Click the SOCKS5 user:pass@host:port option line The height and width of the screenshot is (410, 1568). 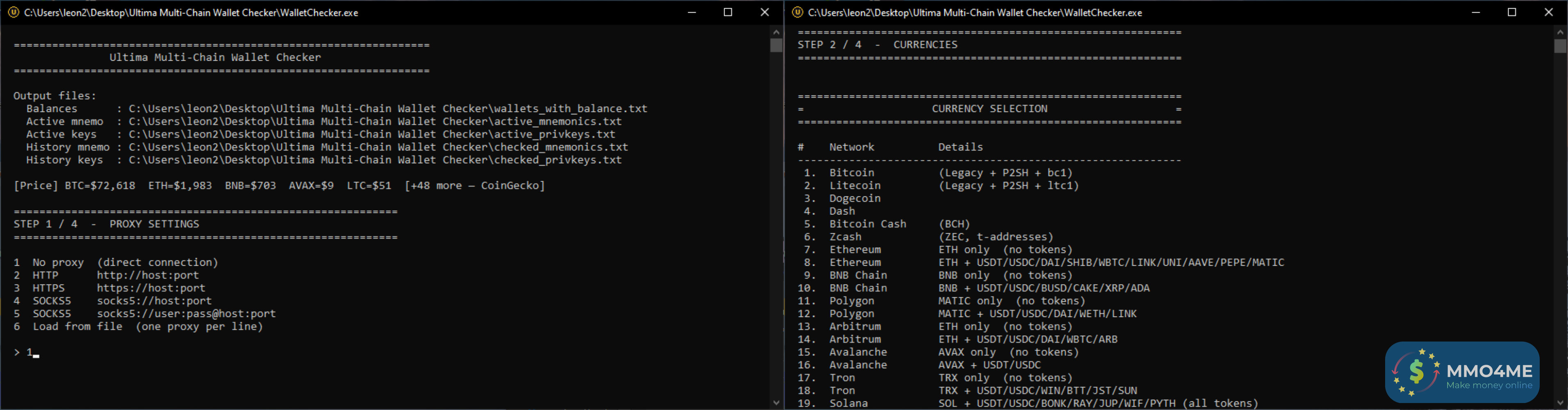click(145, 313)
